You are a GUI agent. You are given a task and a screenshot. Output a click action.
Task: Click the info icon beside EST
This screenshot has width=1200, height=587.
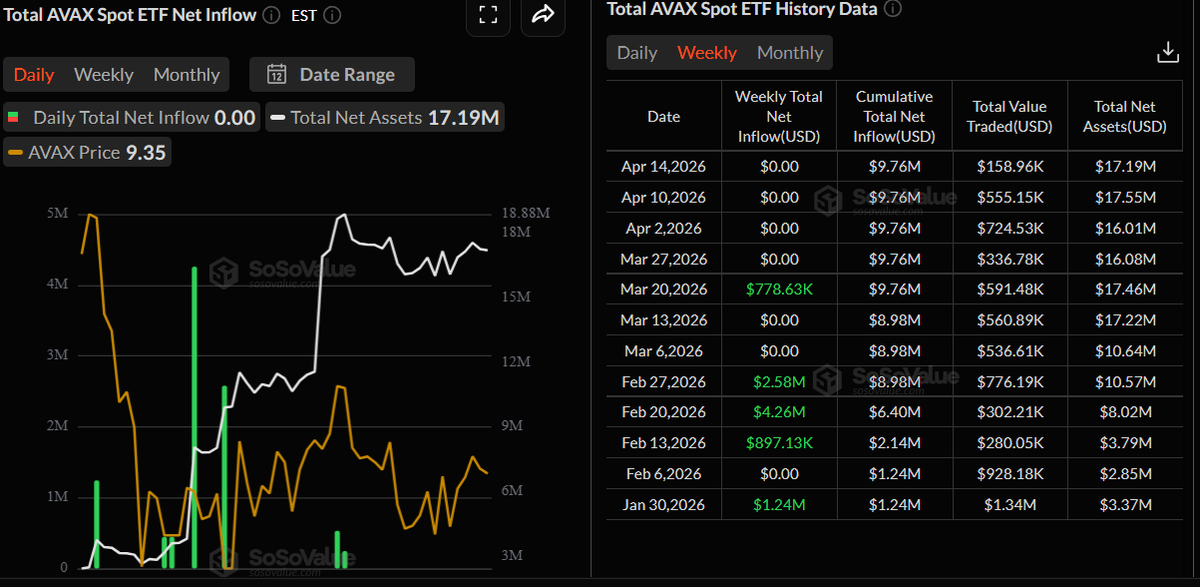[x=331, y=15]
